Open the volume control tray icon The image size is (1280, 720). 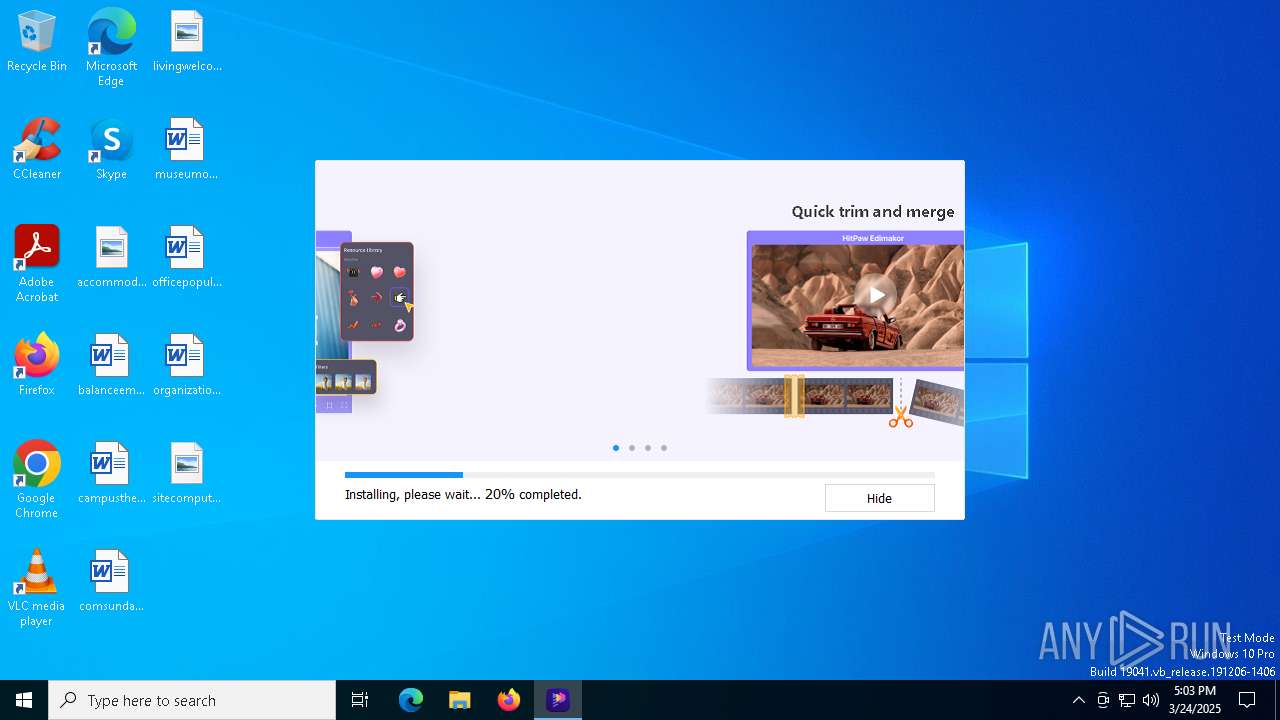(x=1151, y=700)
